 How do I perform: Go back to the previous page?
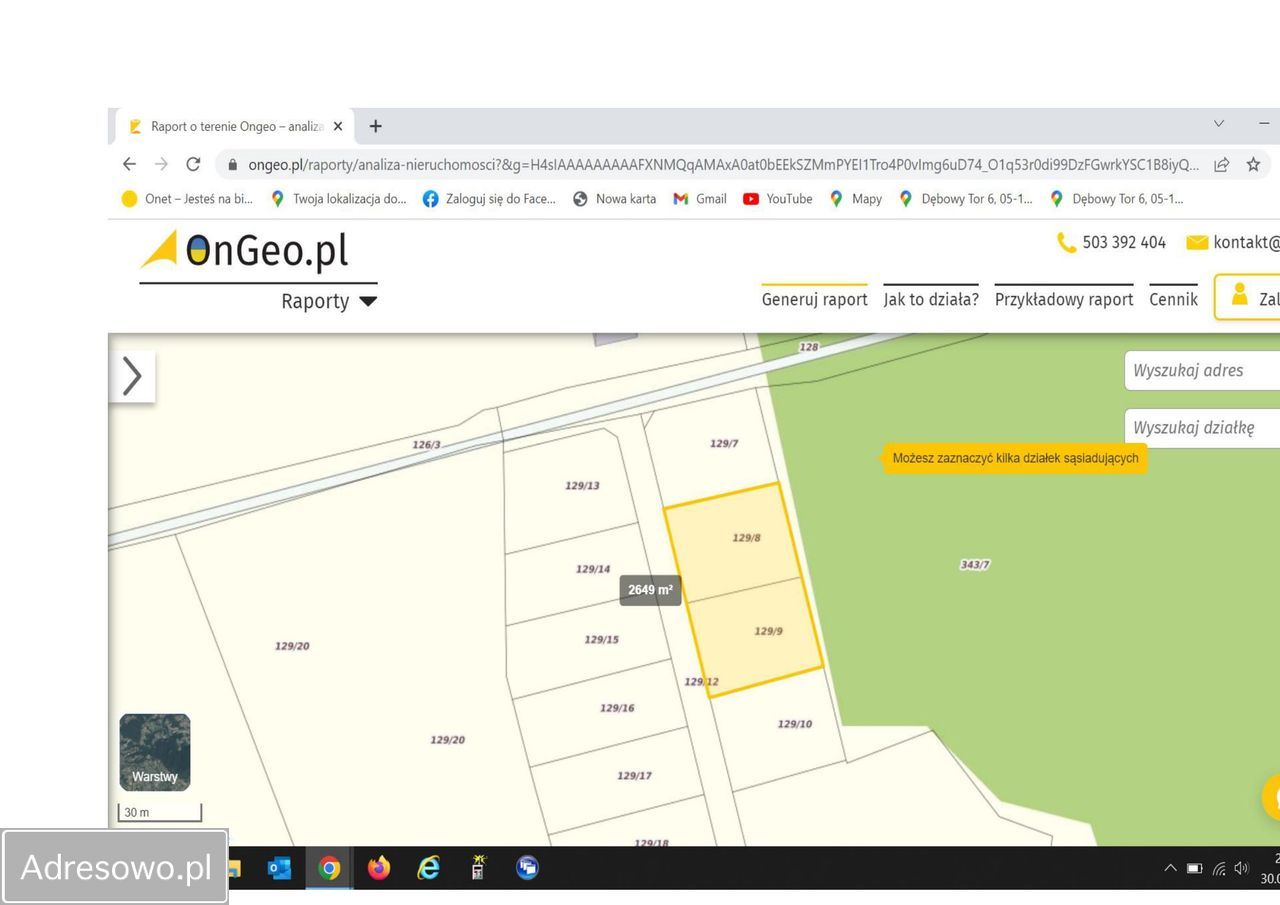click(129, 164)
